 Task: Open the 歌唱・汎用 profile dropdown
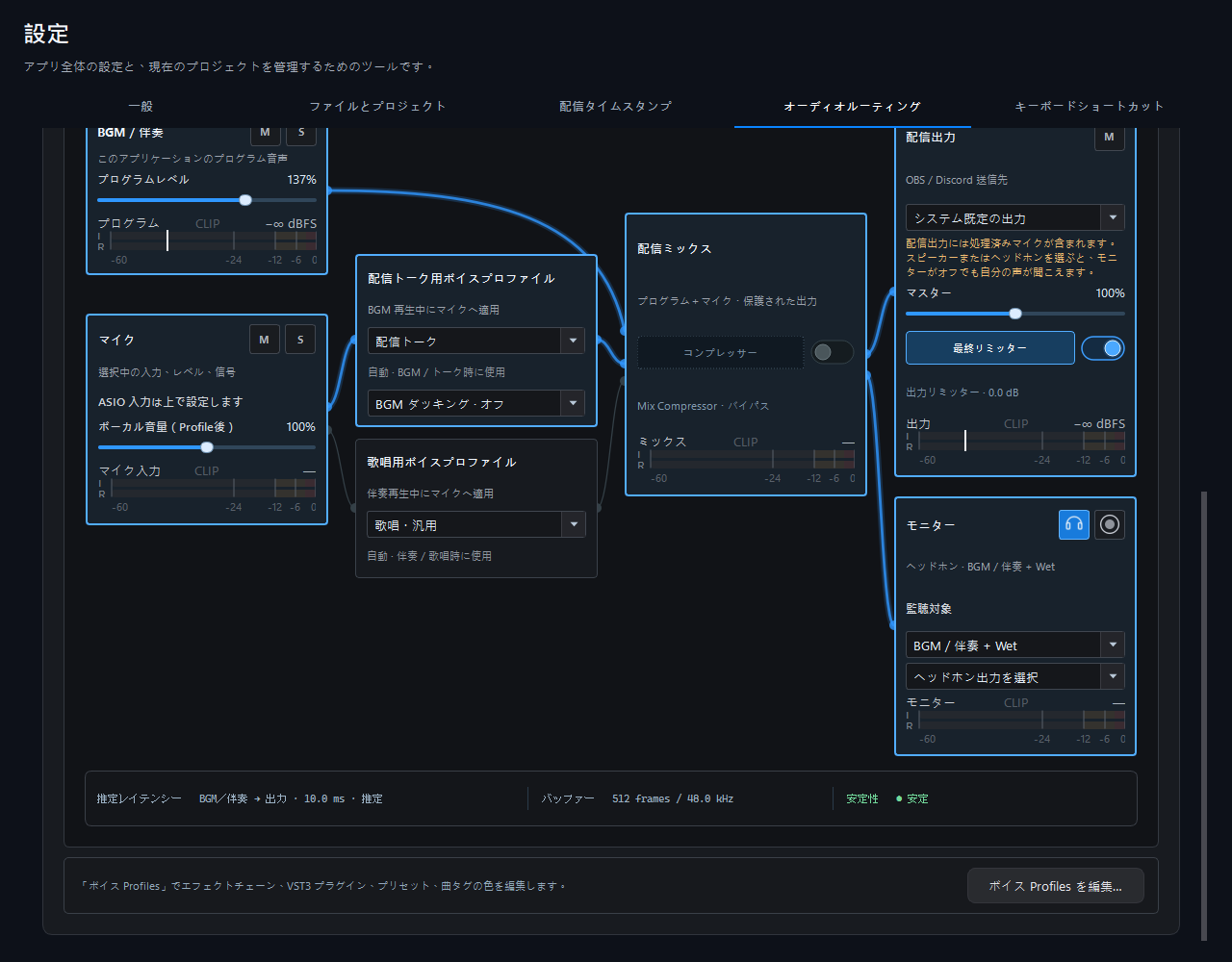[x=476, y=524]
